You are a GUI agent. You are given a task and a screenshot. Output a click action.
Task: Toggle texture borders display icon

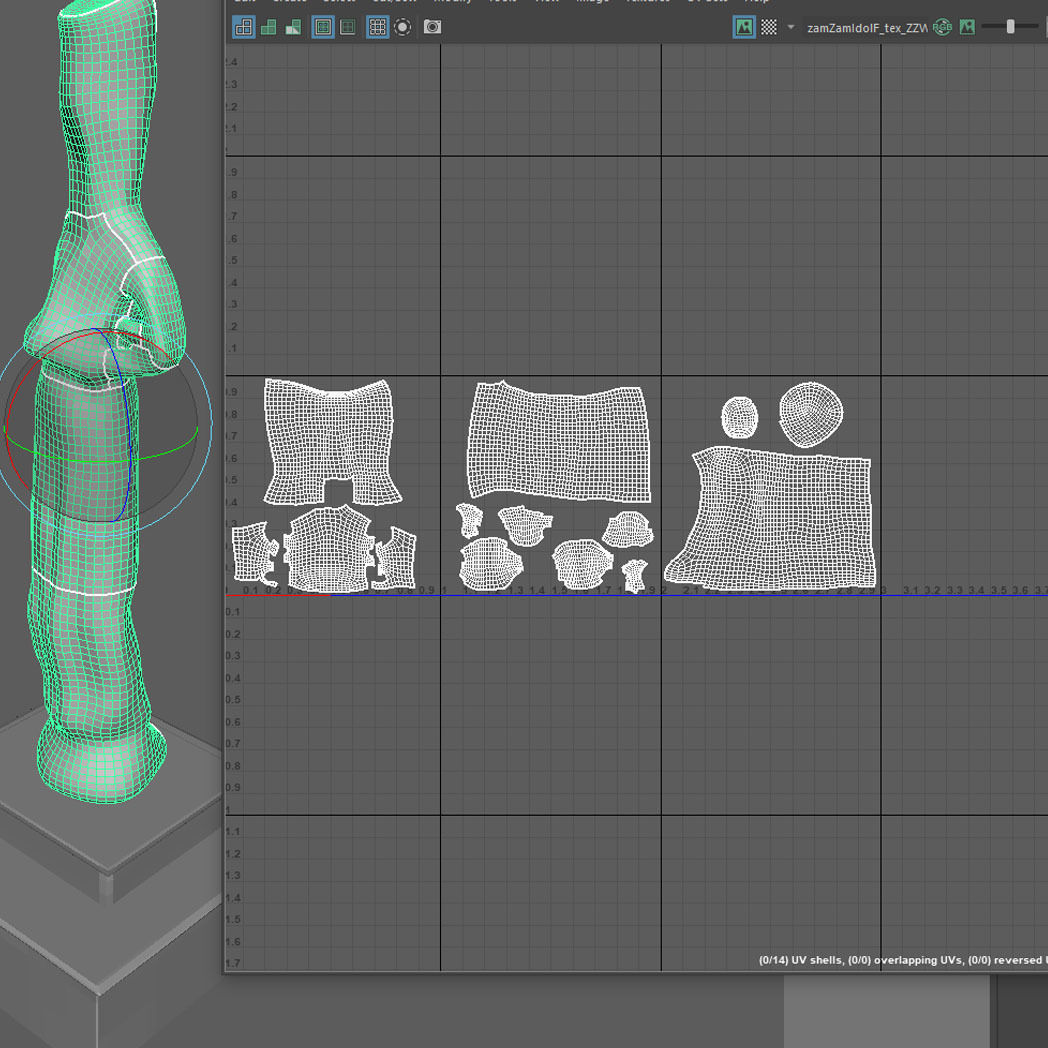[323, 27]
